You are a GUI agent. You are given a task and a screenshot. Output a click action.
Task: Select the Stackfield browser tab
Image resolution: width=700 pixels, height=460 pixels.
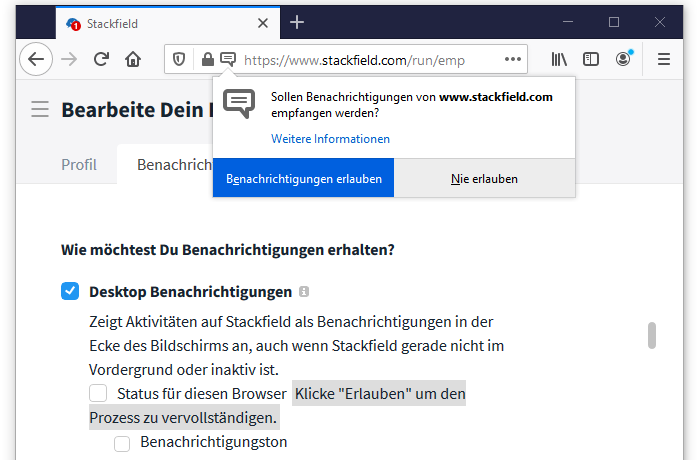click(168, 23)
